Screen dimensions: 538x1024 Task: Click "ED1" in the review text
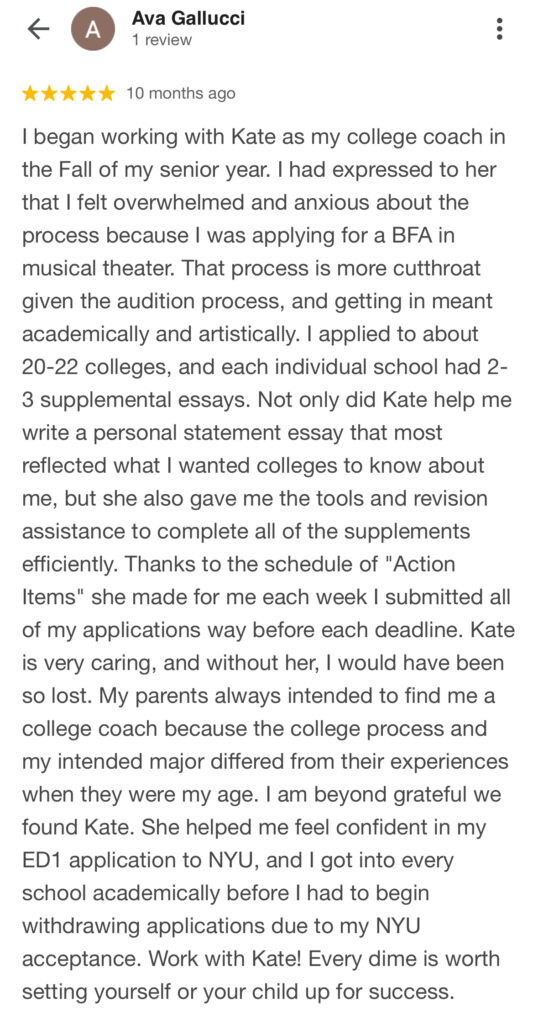[x=42, y=861]
